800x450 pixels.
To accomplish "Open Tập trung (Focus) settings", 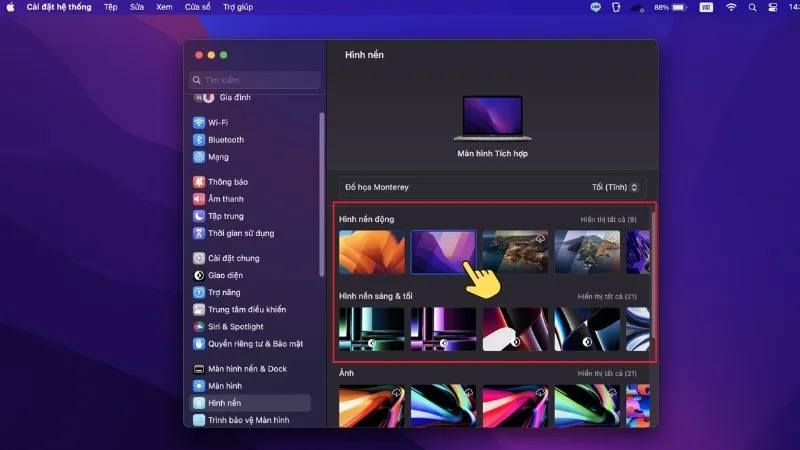I will coord(225,216).
